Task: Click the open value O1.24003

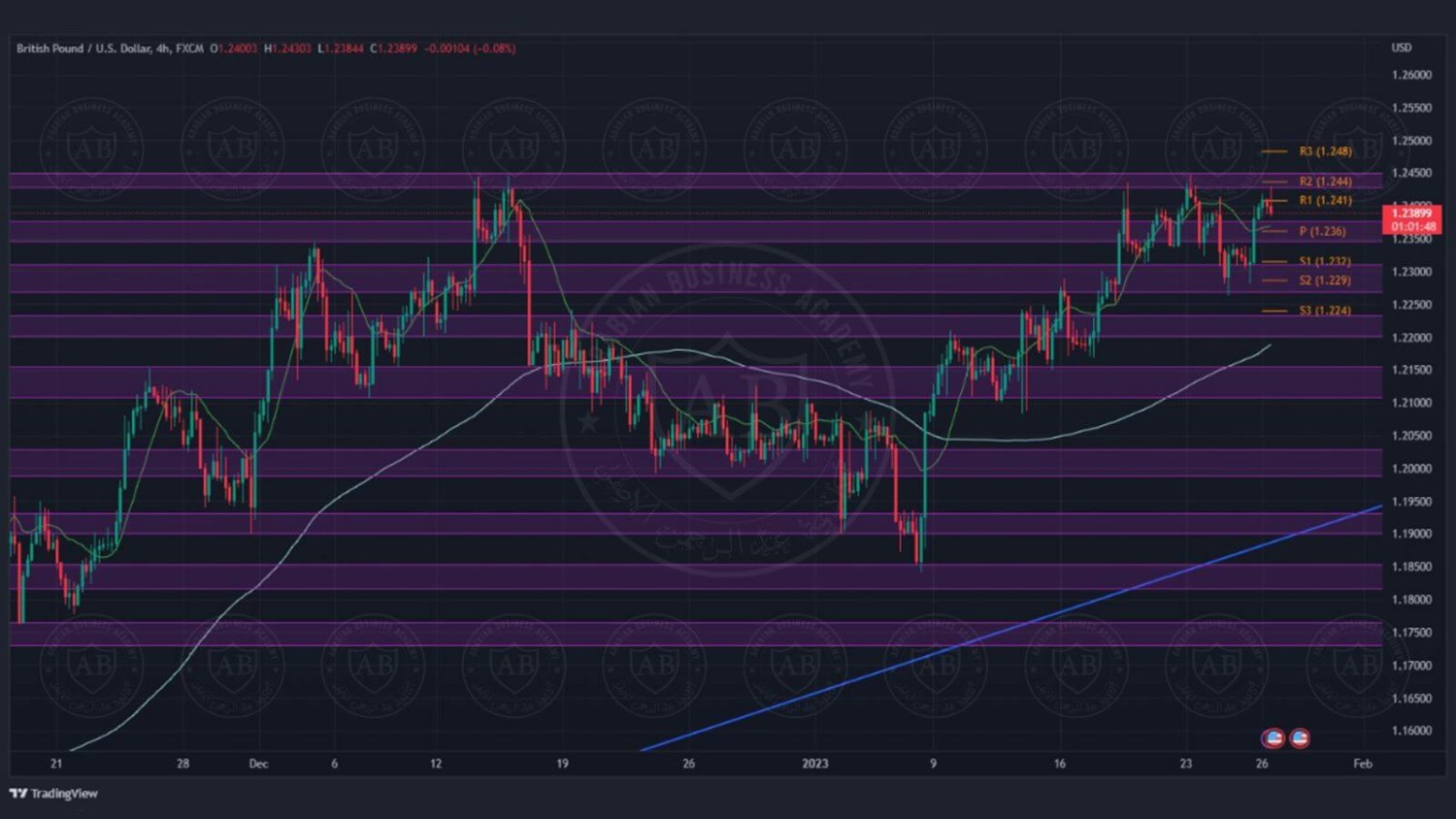Action: click(x=234, y=49)
